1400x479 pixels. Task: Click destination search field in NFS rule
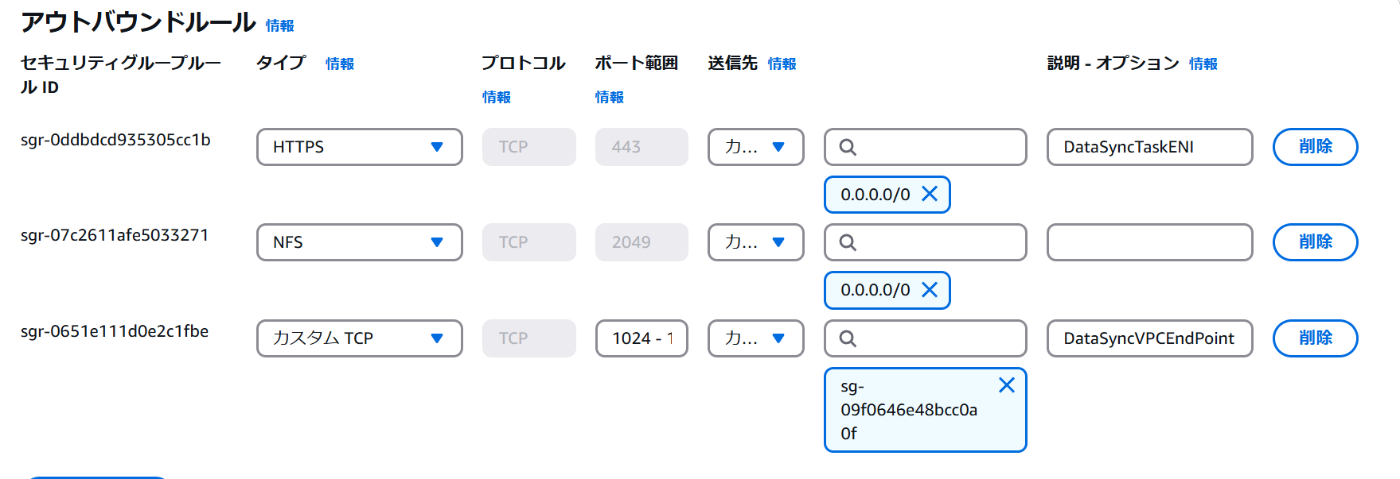tap(925, 242)
